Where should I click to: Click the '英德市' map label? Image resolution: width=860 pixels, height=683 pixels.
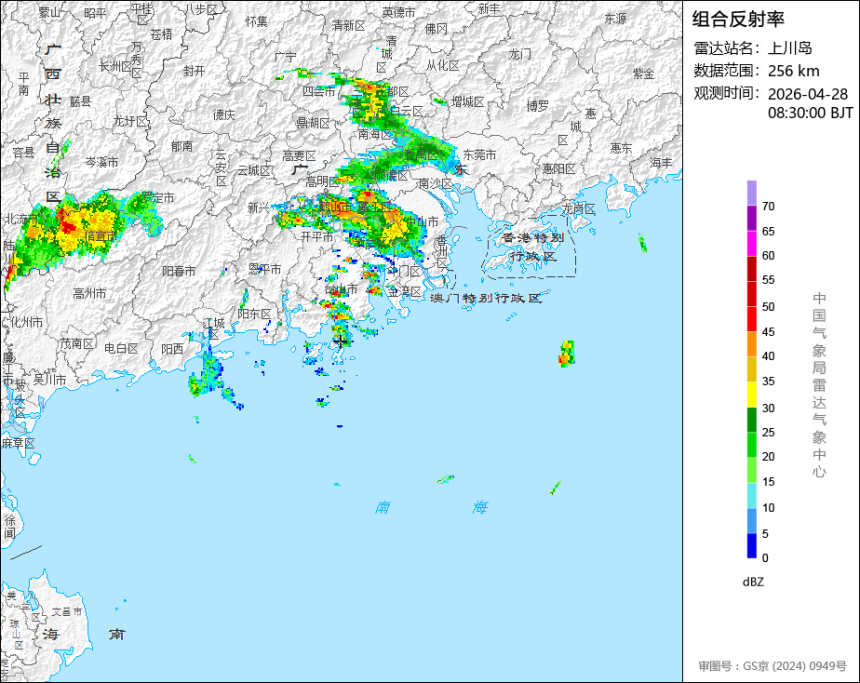399,12
